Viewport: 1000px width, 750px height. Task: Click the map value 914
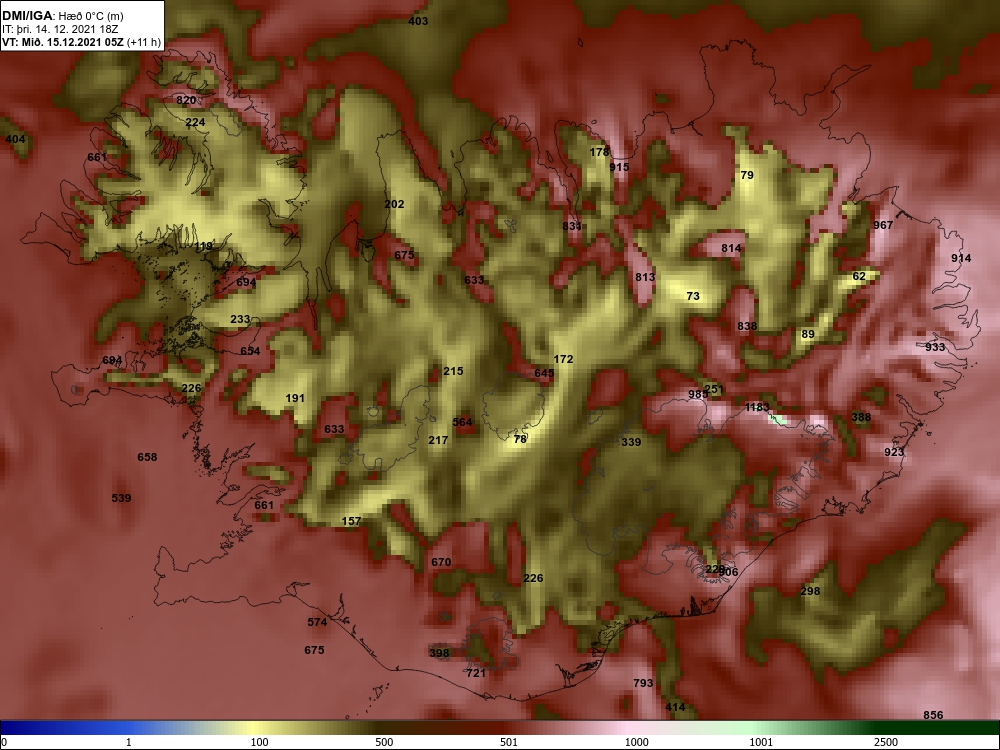point(961,258)
